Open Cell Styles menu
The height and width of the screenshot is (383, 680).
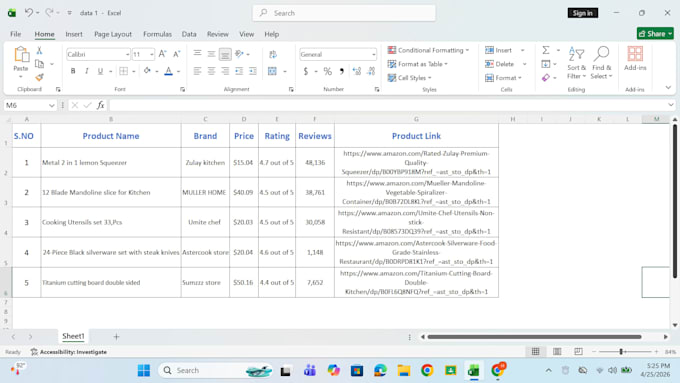tap(409, 78)
